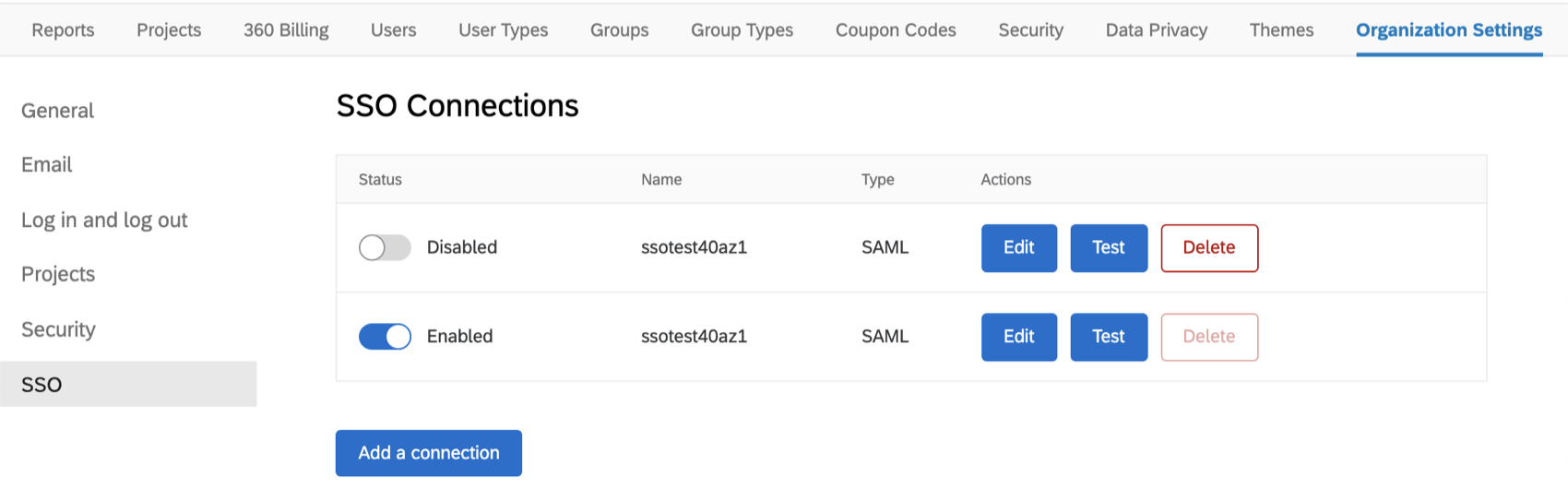Open the Reports tab
The image size is (1568, 501).
tap(63, 30)
